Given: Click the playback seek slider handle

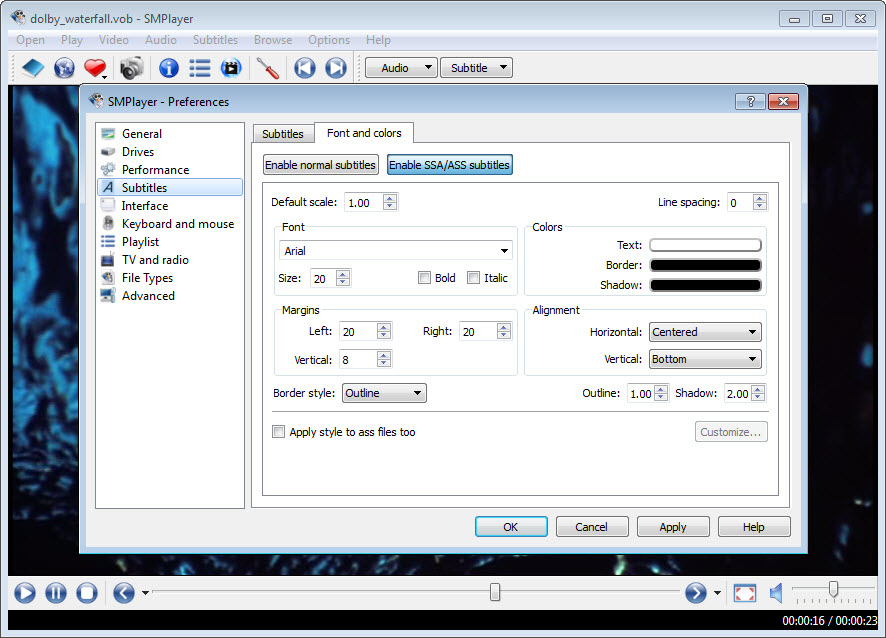Looking at the screenshot, I should pos(495,592).
